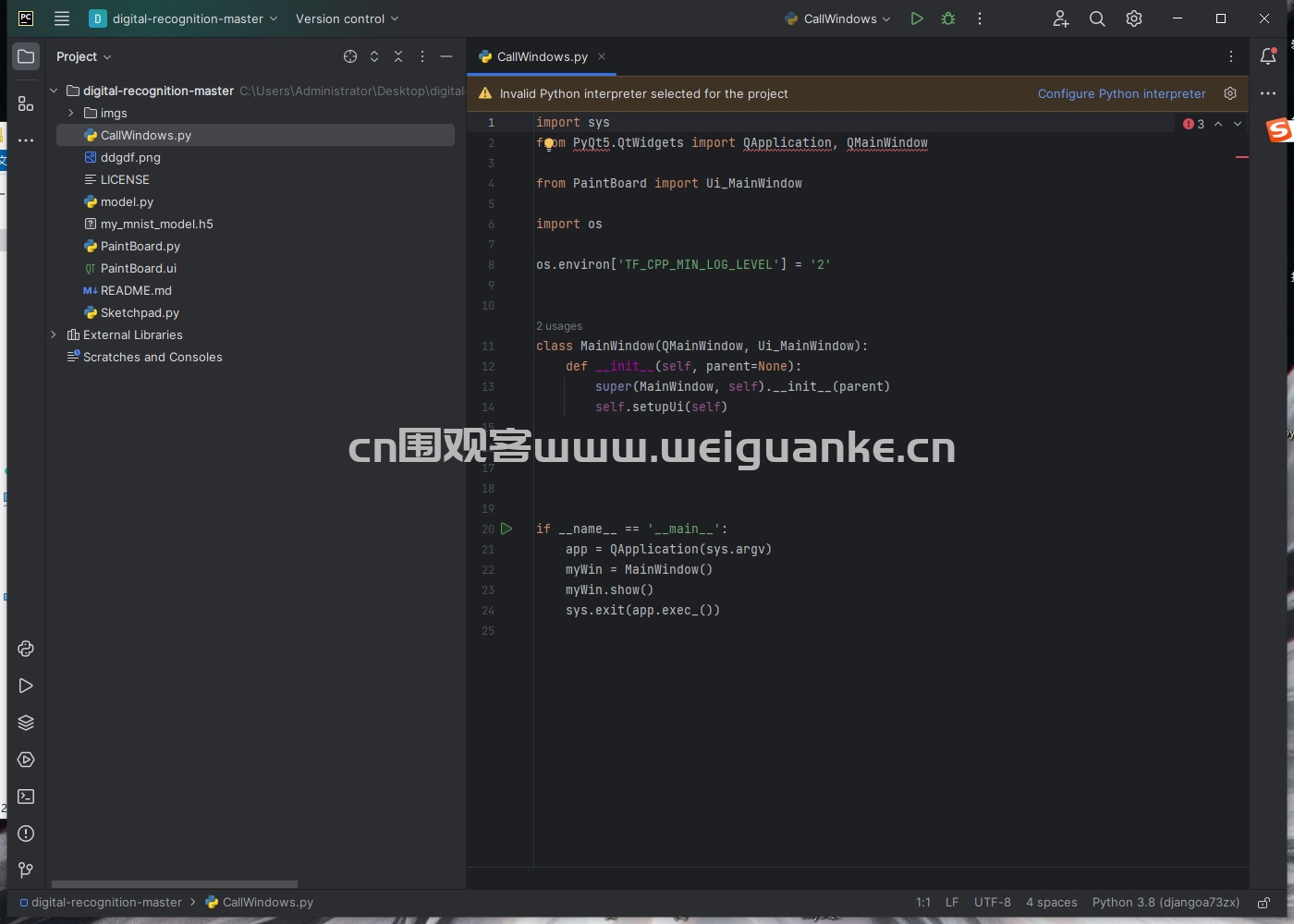
Task: Open the Structure tool window icon
Action: (x=26, y=103)
